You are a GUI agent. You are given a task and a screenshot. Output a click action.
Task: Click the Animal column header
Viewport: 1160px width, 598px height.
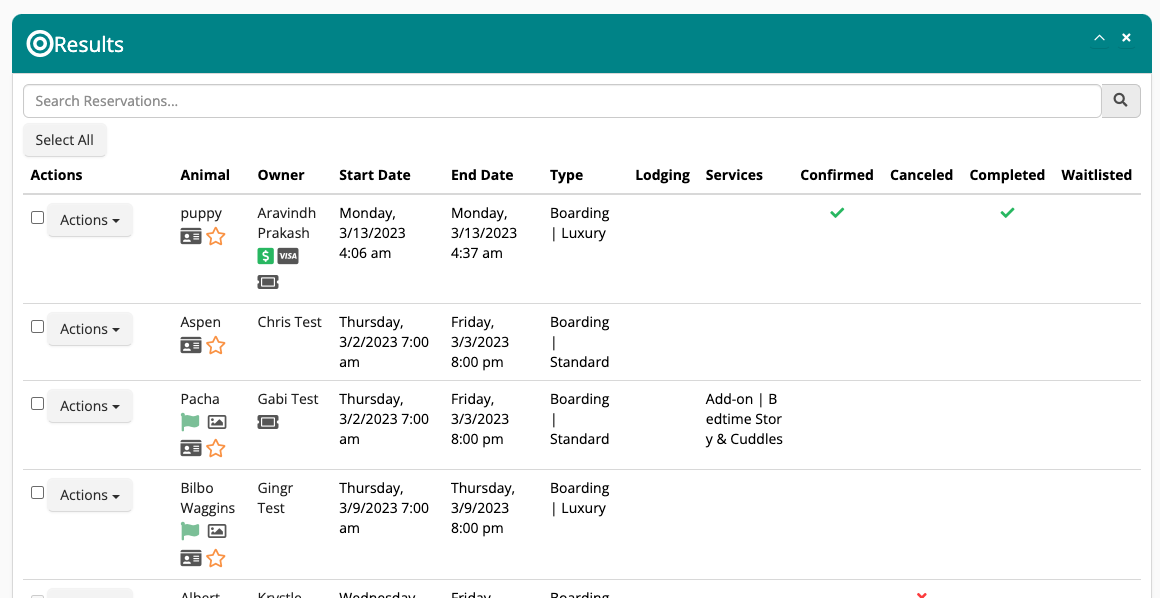[205, 175]
